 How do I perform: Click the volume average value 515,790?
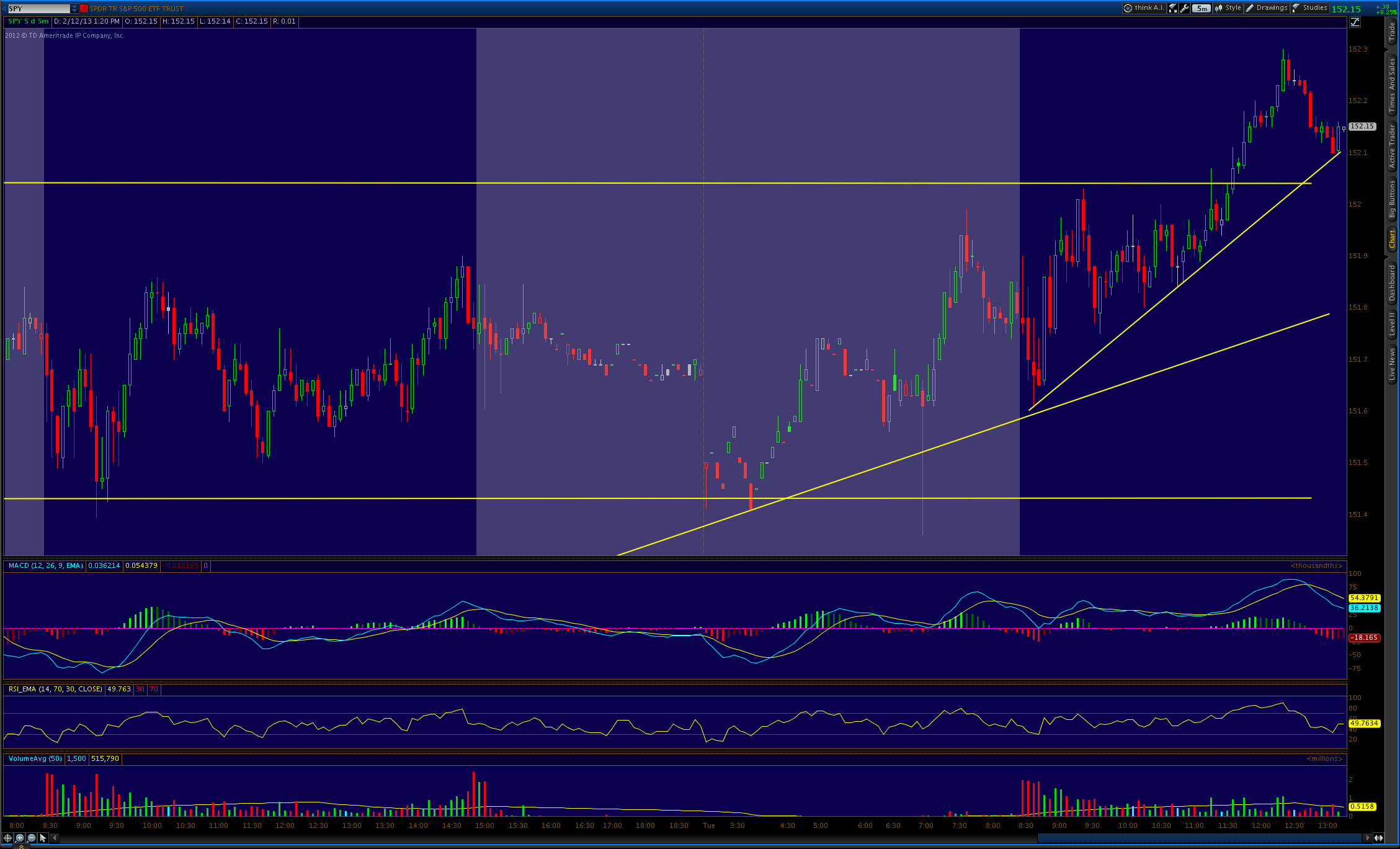tap(105, 758)
